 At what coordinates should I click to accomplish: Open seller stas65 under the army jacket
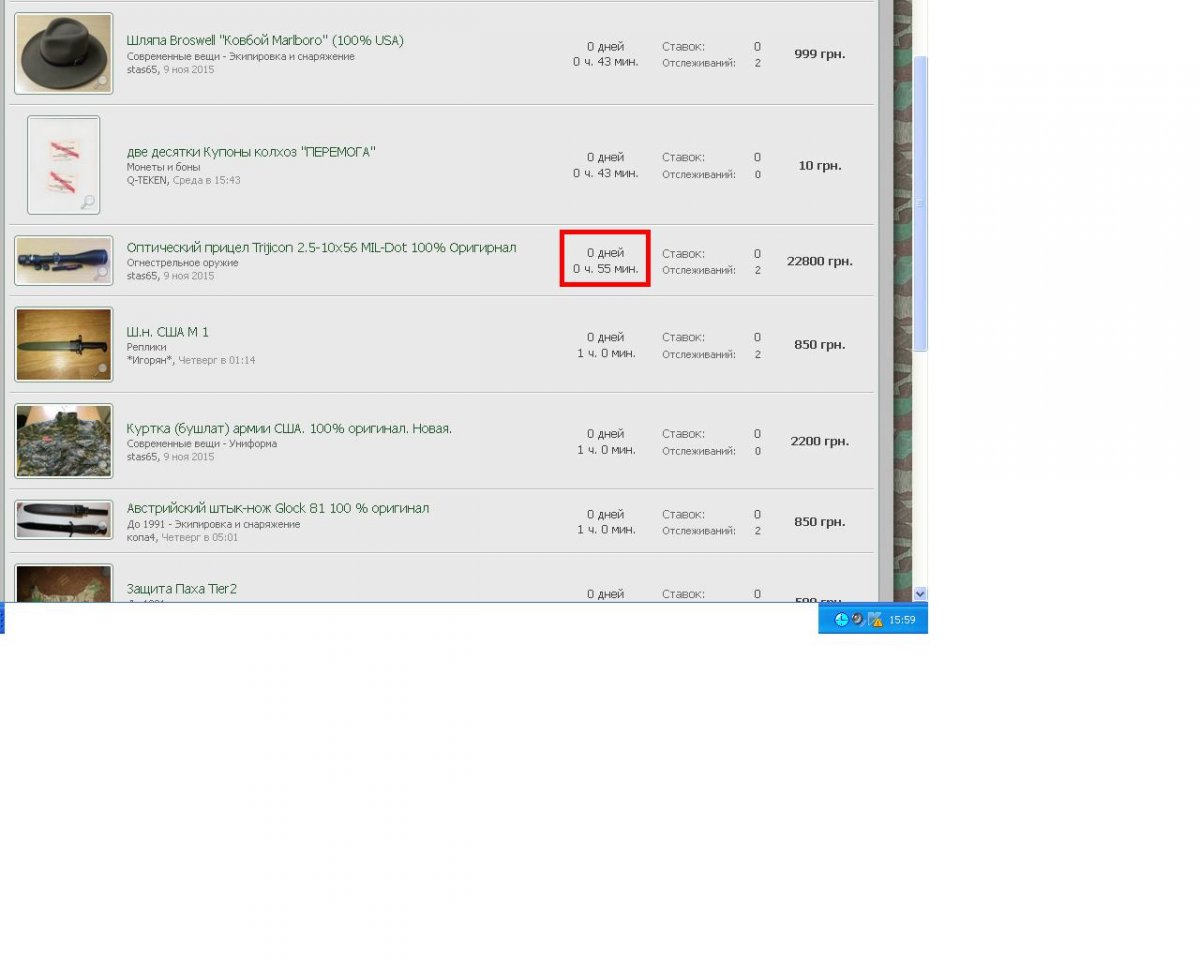pos(142,457)
